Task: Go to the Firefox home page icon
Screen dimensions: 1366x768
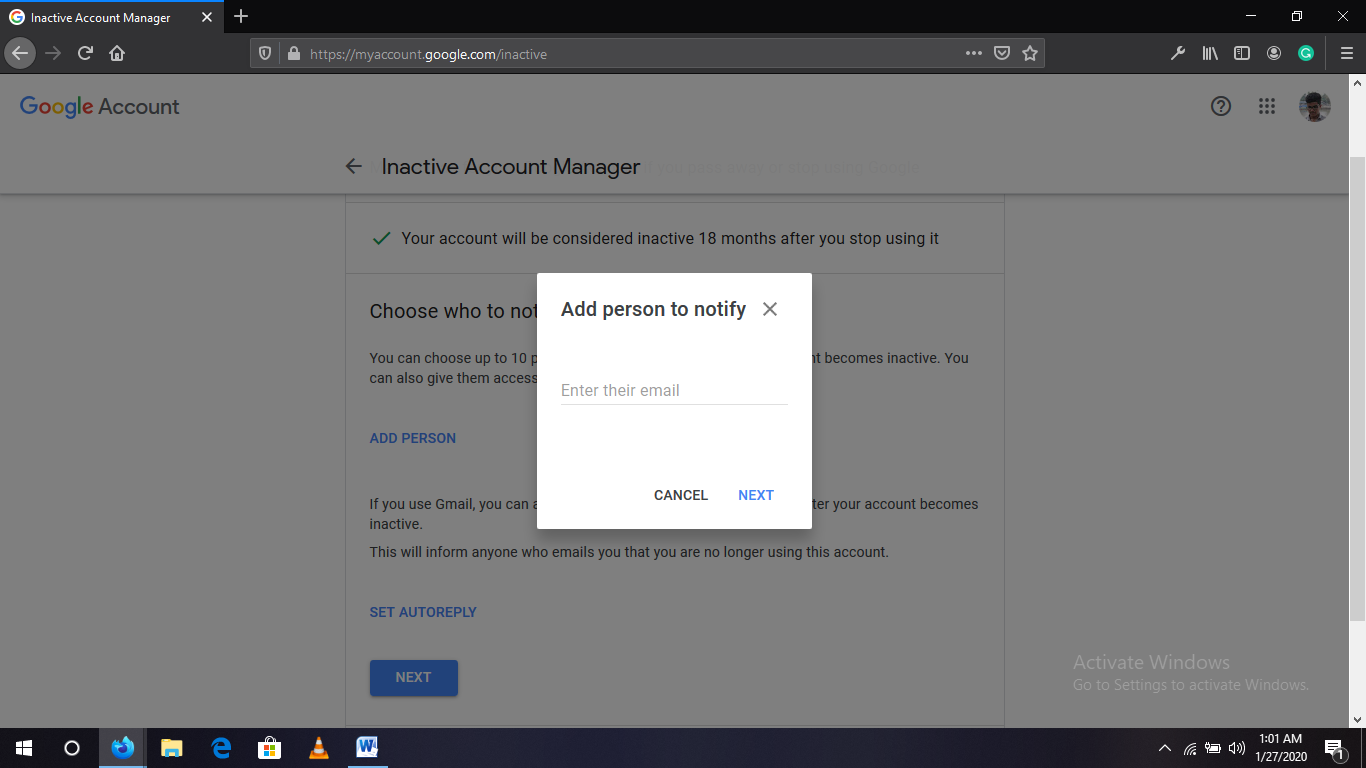Action: tap(117, 54)
